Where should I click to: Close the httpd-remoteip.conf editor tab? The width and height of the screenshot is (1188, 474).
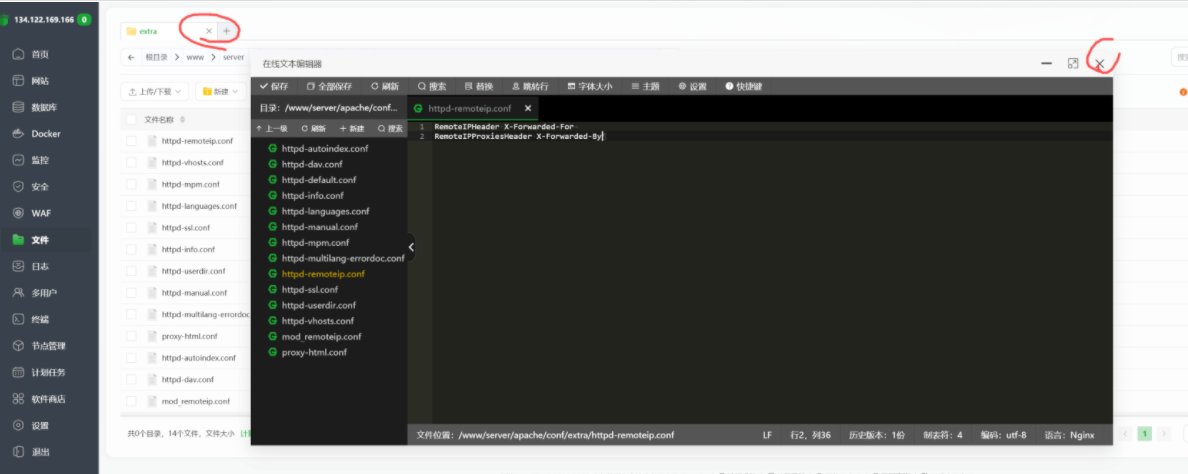(528, 108)
